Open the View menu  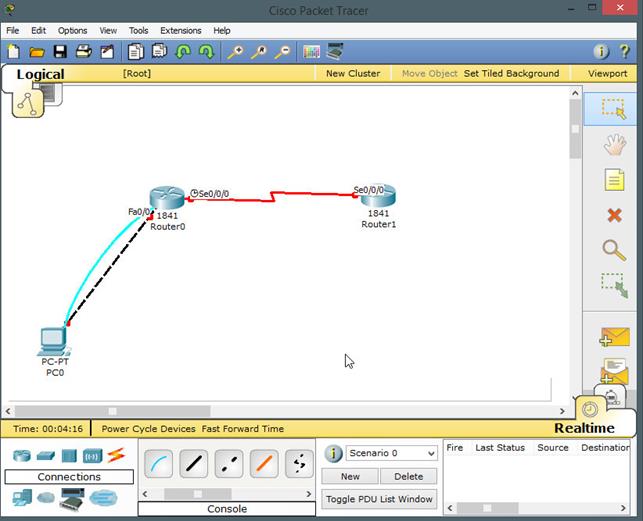tap(108, 31)
